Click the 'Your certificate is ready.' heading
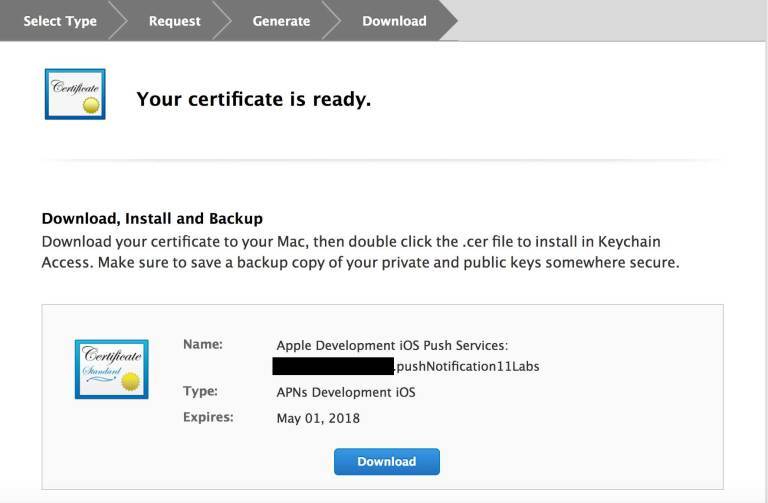This screenshot has height=503, width=768. tap(253, 99)
